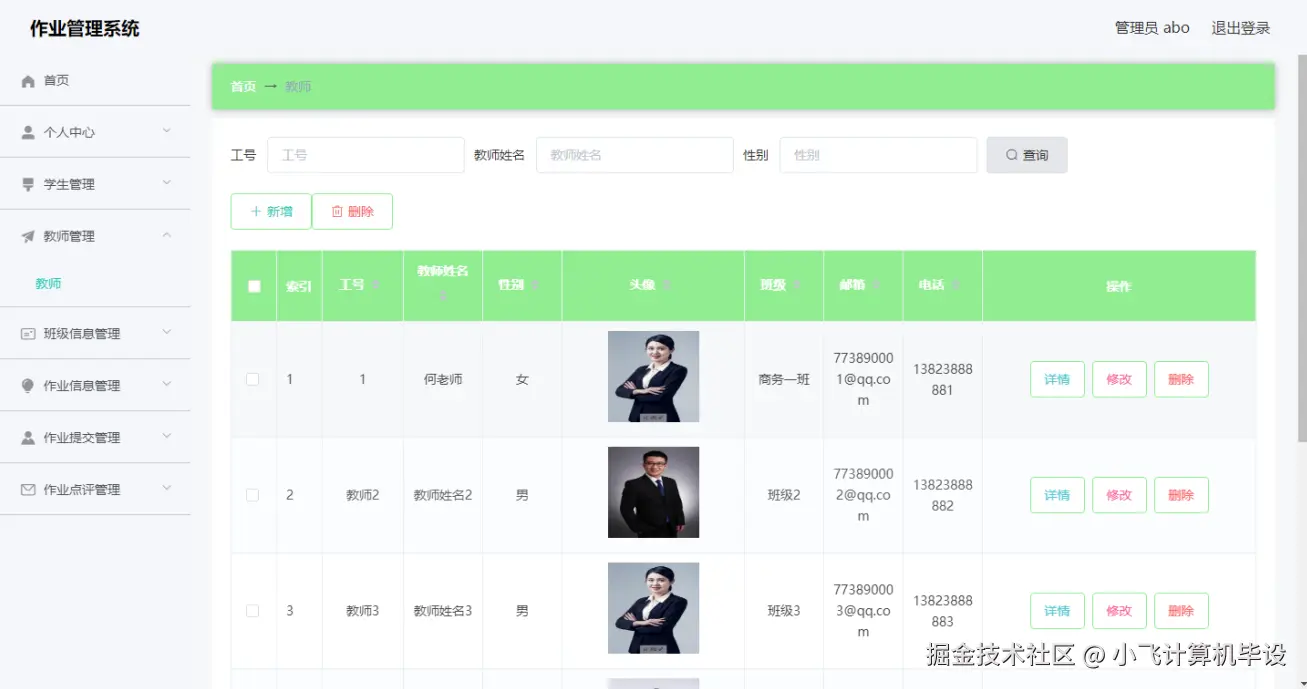Click the magnifier icon in 查询 button
The height and width of the screenshot is (689, 1307).
click(1012, 155)
